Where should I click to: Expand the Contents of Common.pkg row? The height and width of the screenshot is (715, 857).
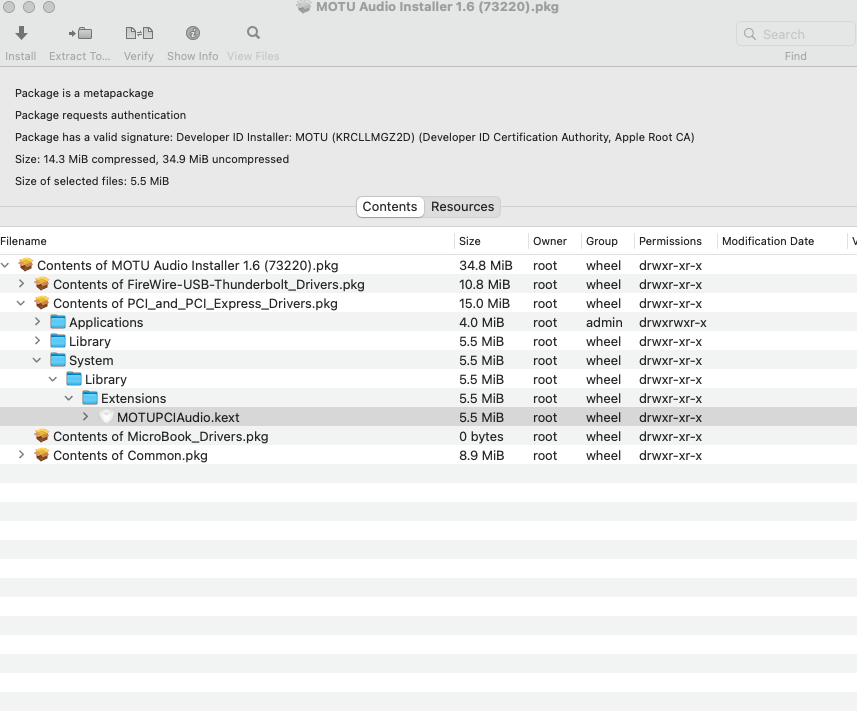22,456
